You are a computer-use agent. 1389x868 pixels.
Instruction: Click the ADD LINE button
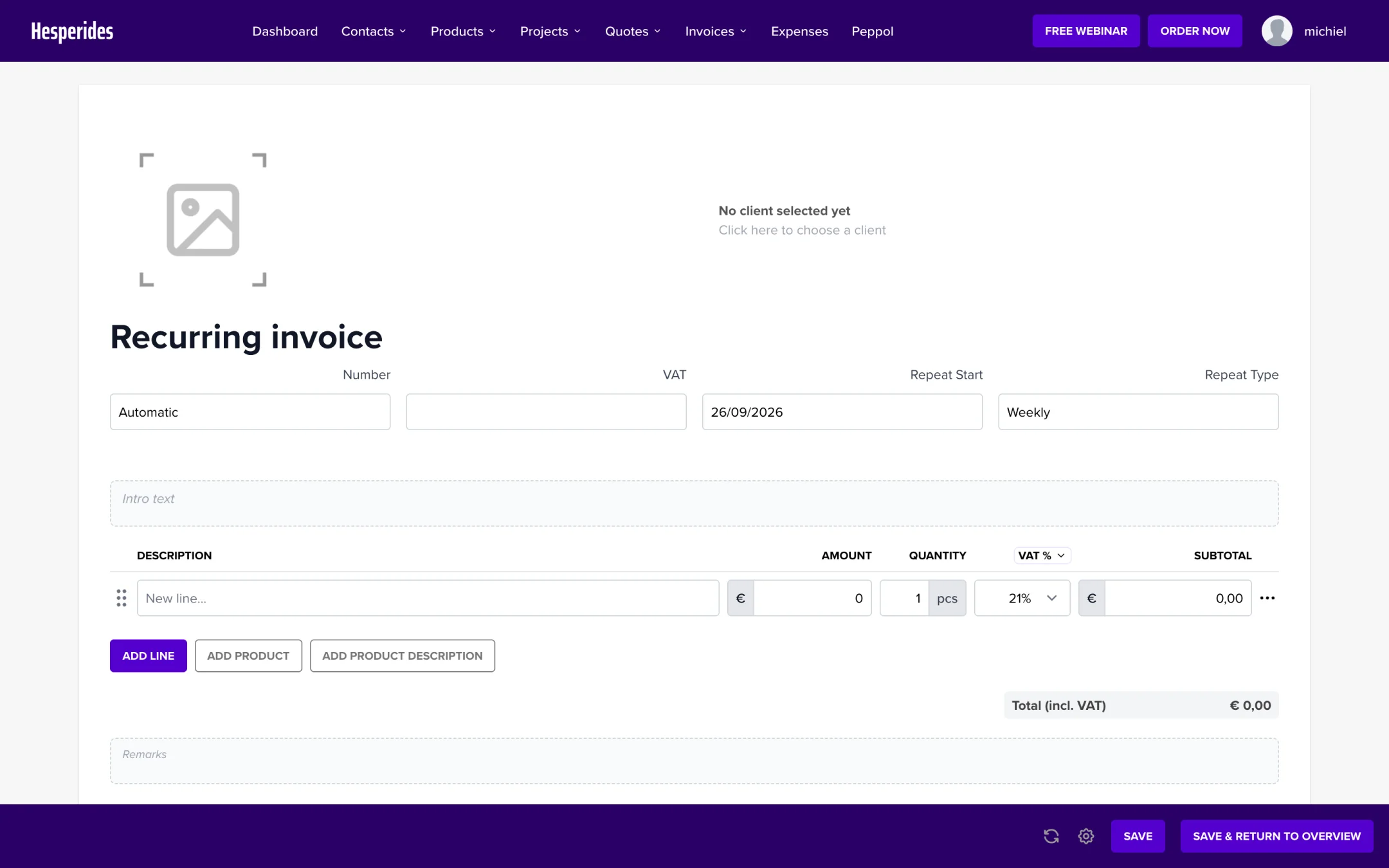pyautogui.click(x=148, y=656)
